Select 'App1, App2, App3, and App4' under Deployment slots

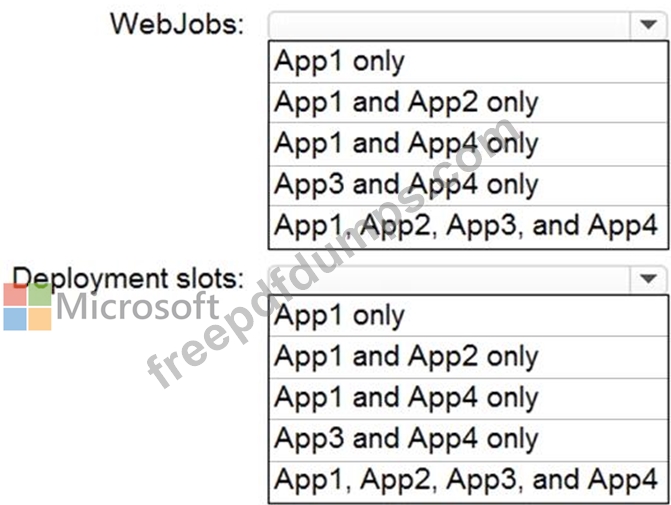[x=468, y=481]
